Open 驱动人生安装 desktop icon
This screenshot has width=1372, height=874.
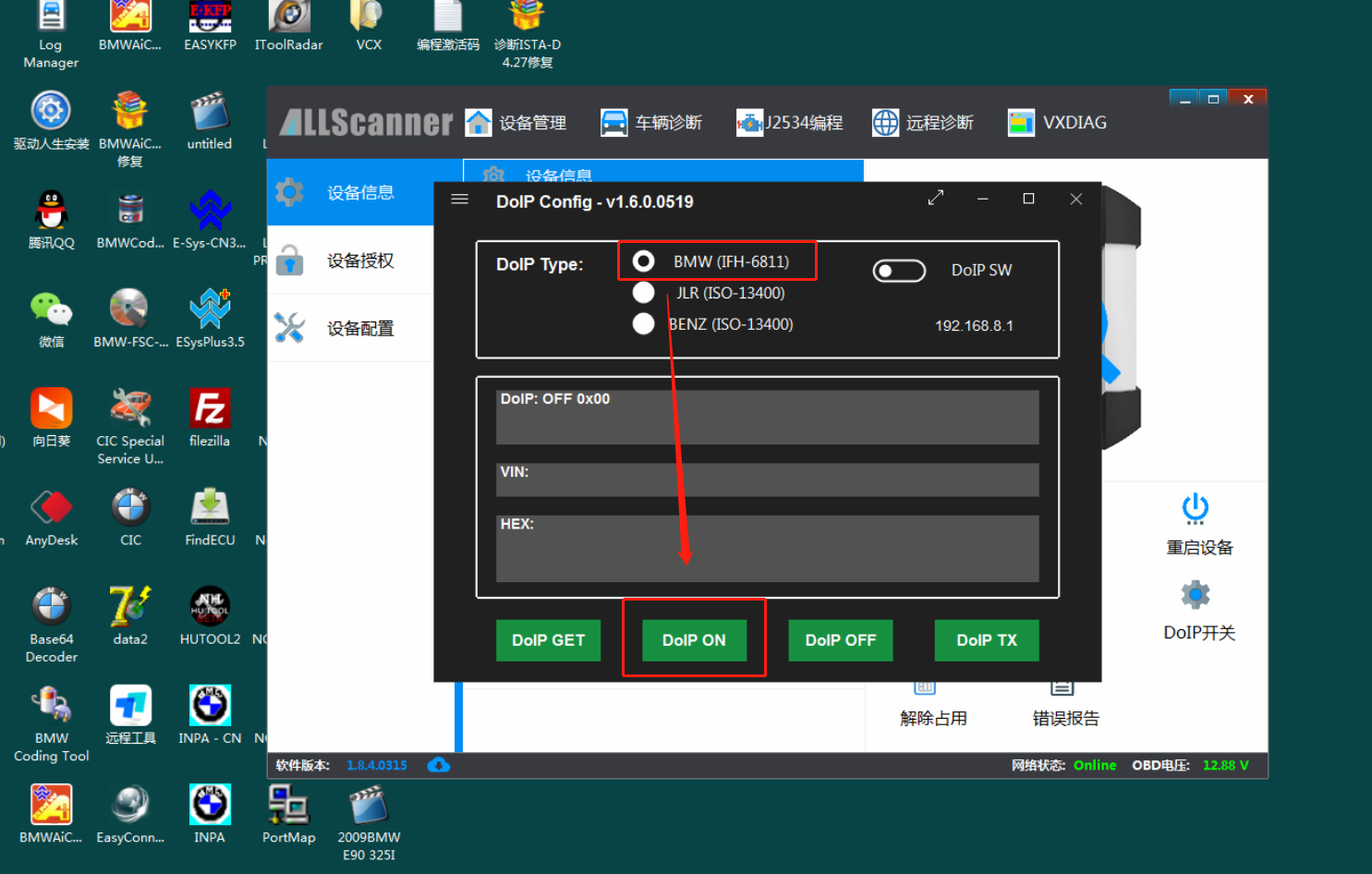(x=51, y=121)
